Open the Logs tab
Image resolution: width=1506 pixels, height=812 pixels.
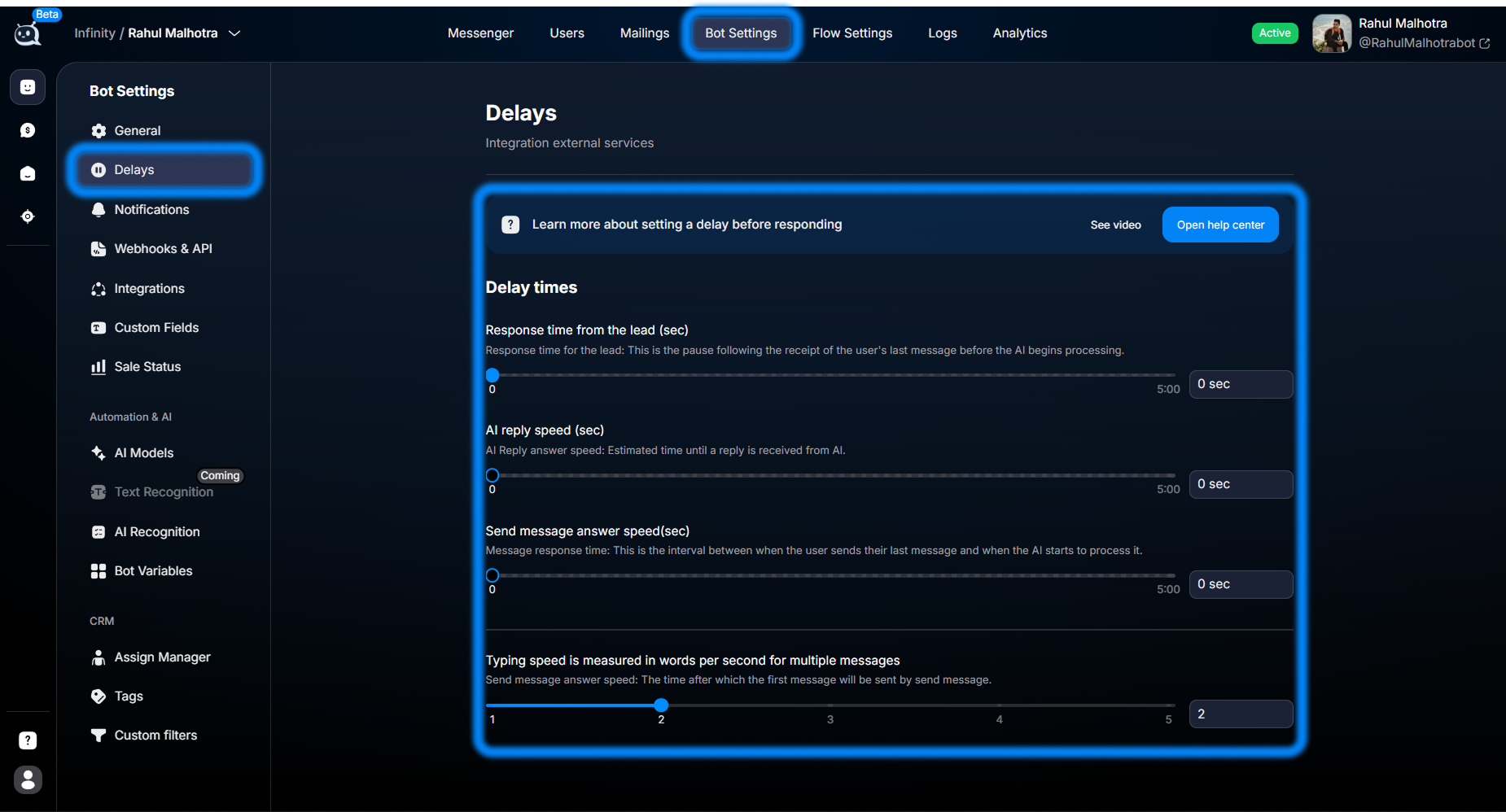tap(942, 33)
